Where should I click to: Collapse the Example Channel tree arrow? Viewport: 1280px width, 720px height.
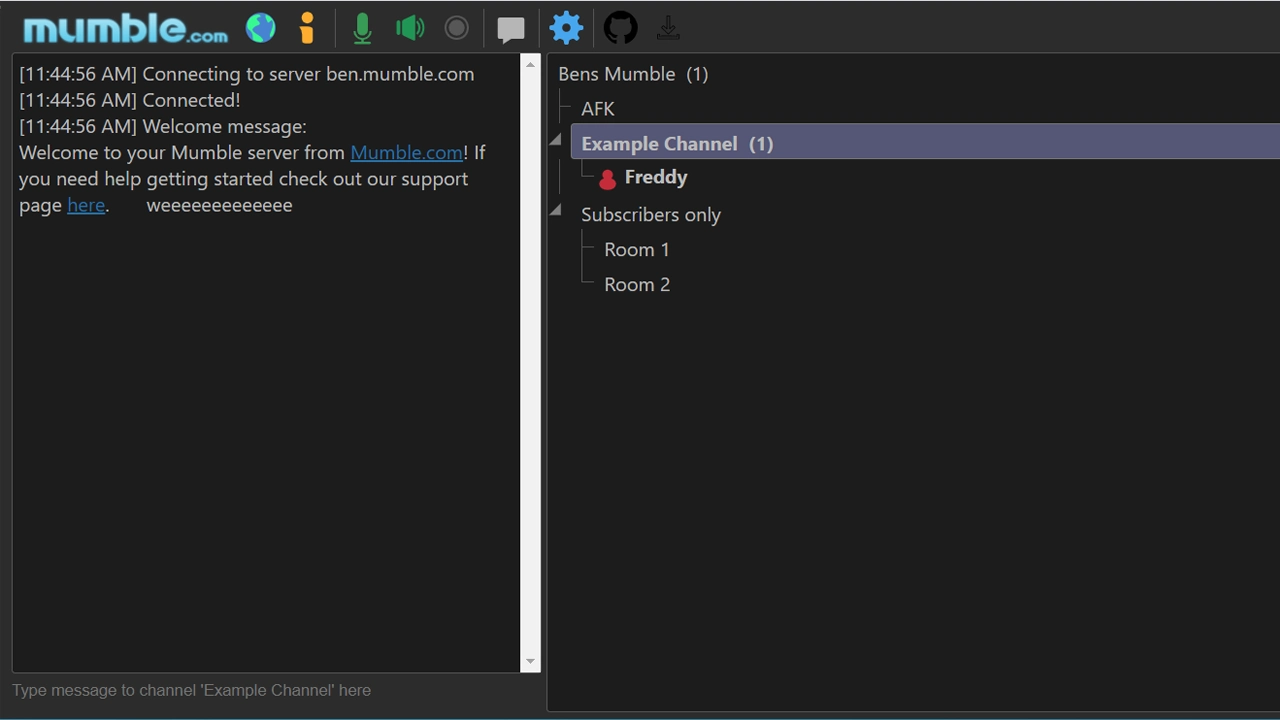556,140
